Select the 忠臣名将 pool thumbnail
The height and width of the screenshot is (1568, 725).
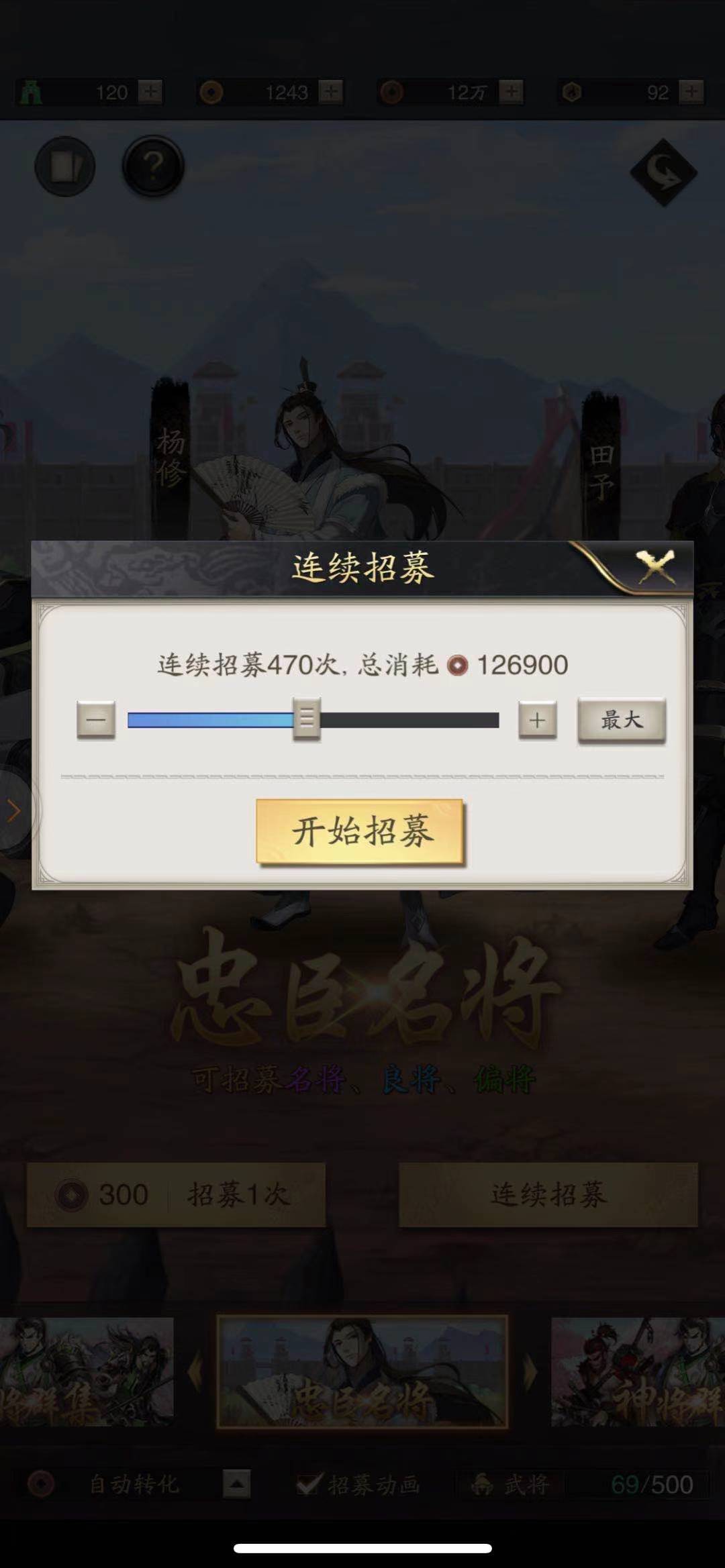(x=362, y=1371)
